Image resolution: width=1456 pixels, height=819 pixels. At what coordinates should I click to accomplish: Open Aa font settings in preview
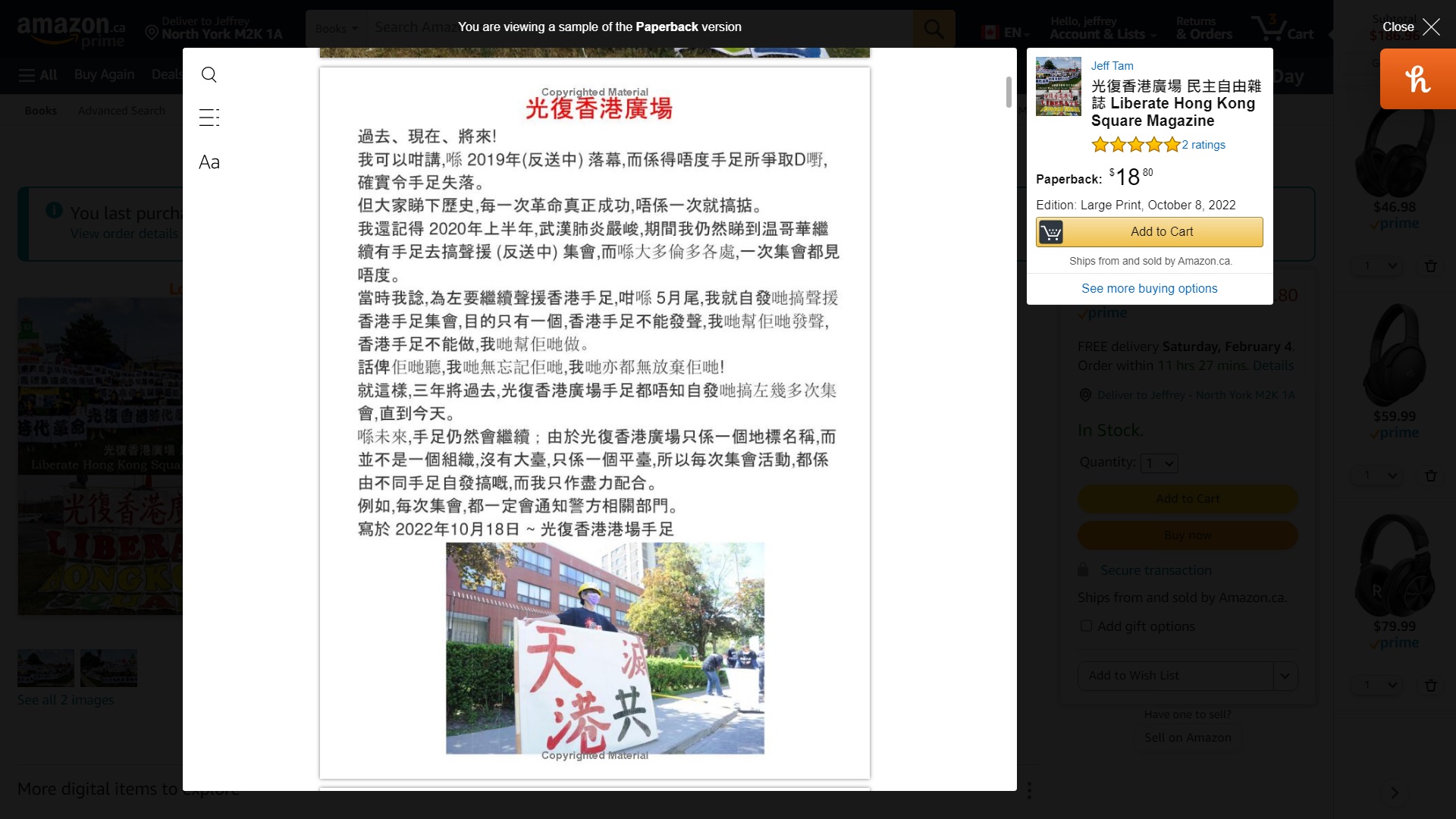pyautogui.click(x=209, y=162)
